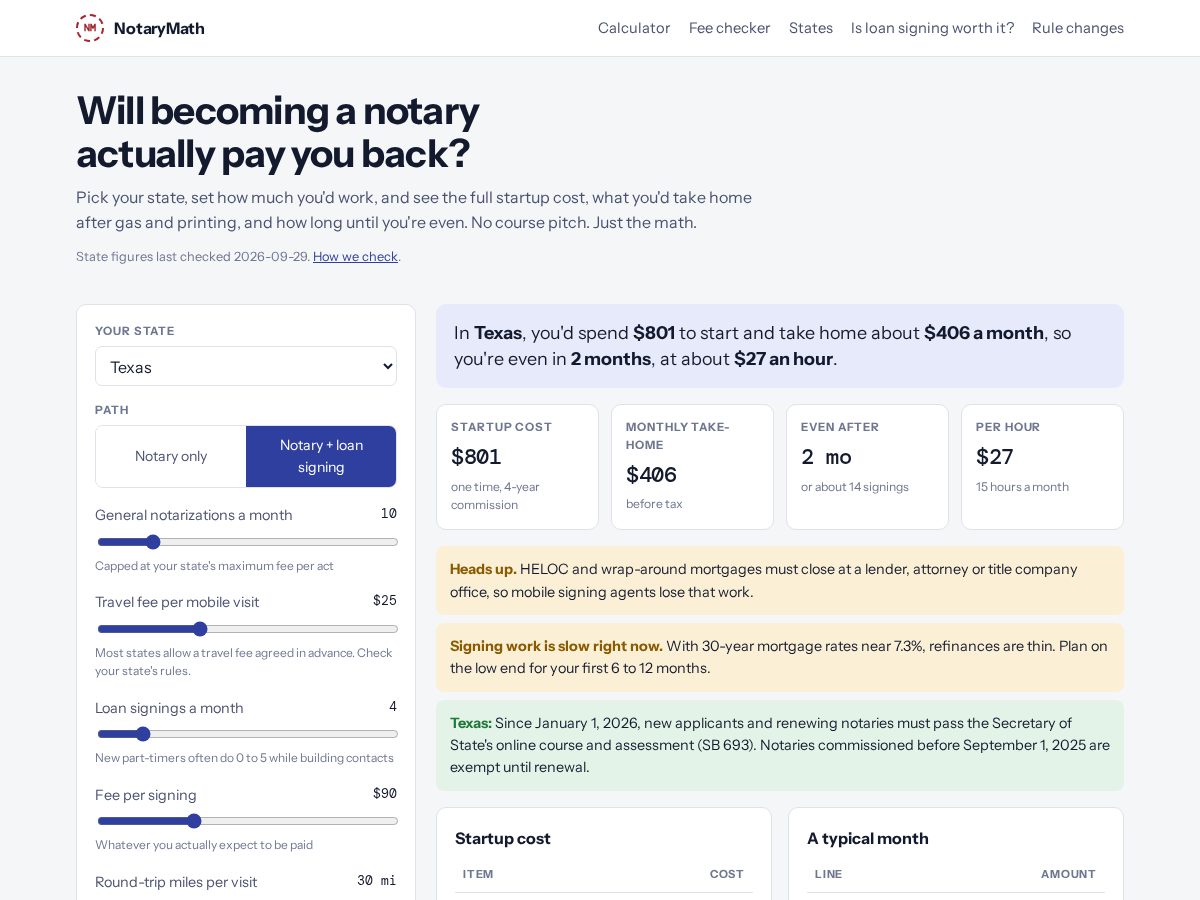Click the Even After 2 mo card
This screenshot has width=1200, height=900.
tap(867, 467)
